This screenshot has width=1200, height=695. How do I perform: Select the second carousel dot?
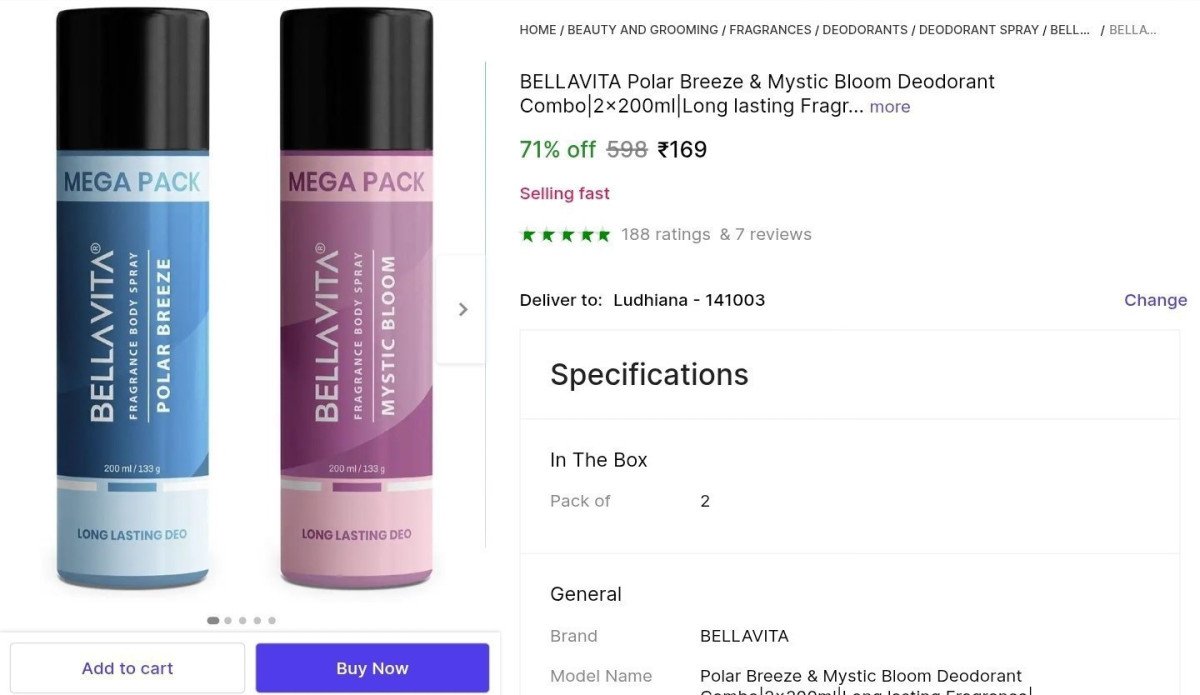point(227,620)
